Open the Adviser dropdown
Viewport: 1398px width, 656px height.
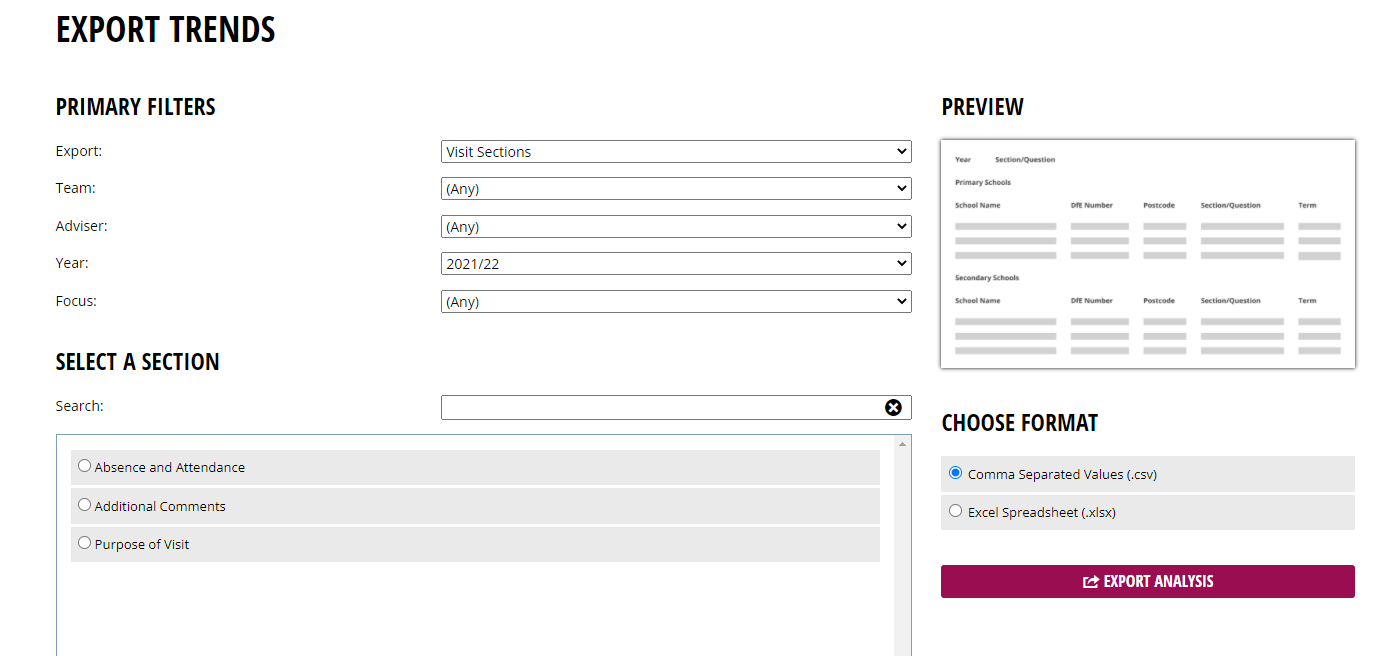click(x=676, y=227)
